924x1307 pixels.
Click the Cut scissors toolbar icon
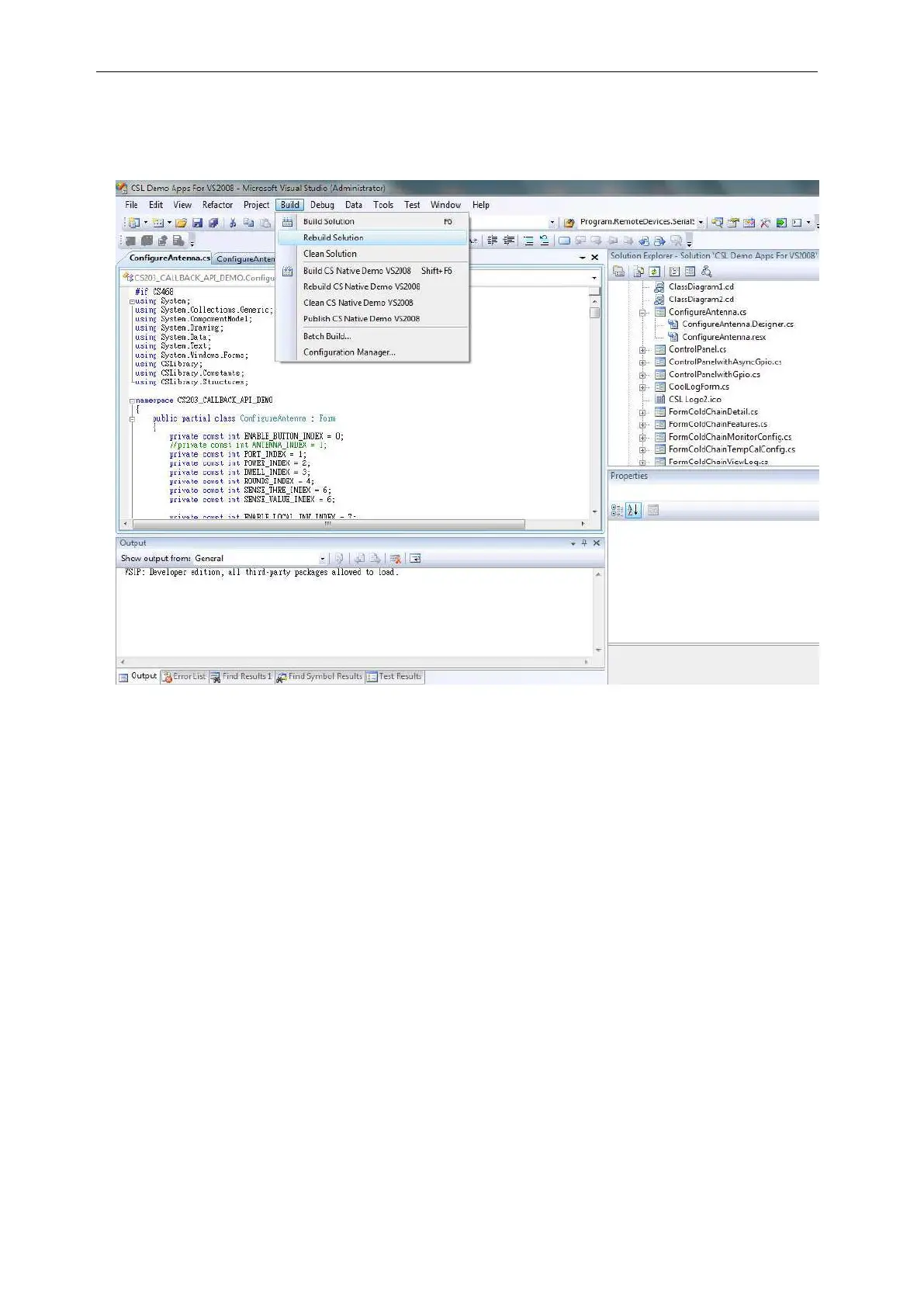click(x=233, y=223)
